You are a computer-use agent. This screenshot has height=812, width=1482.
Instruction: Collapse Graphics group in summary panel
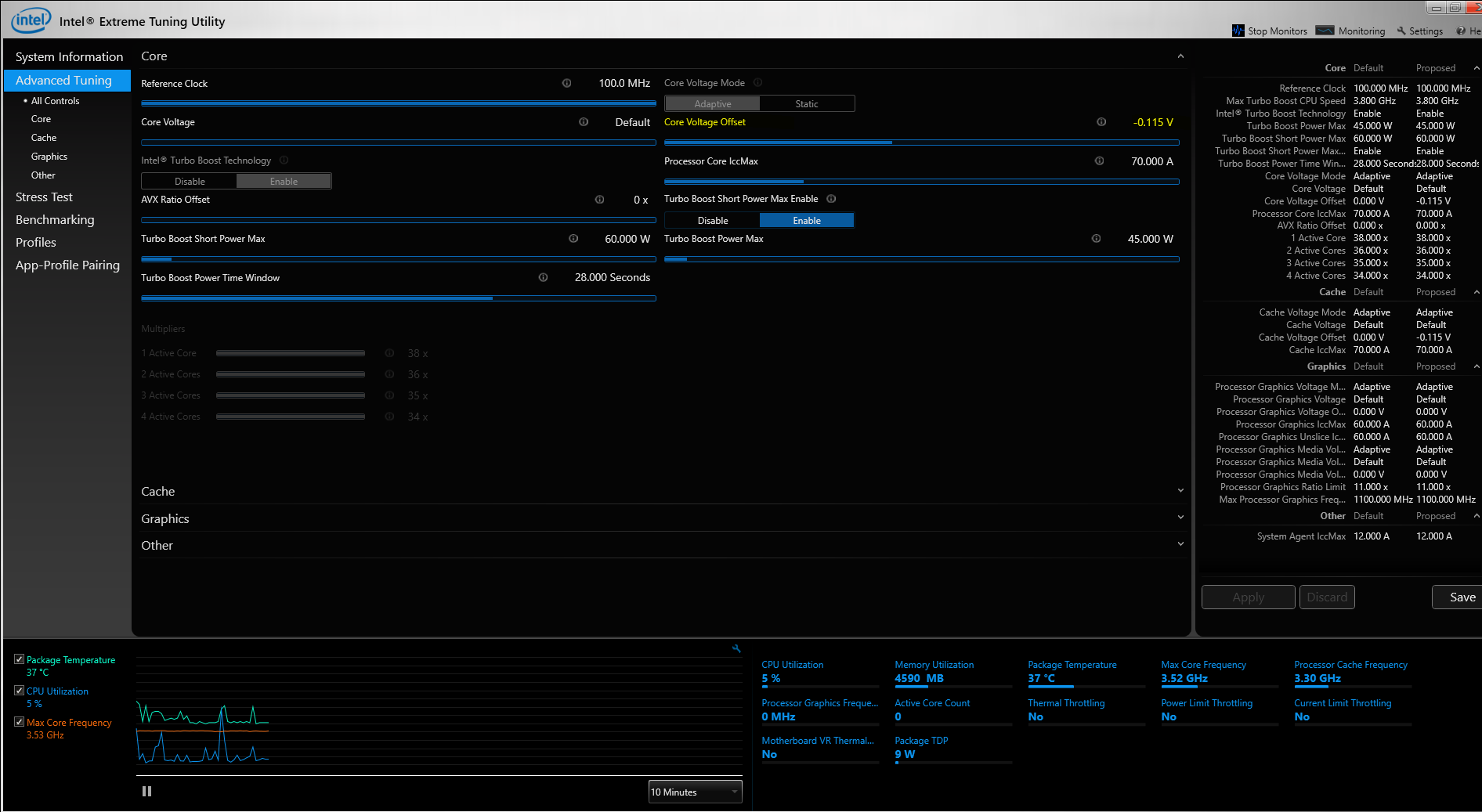(x=1477, y=366)
